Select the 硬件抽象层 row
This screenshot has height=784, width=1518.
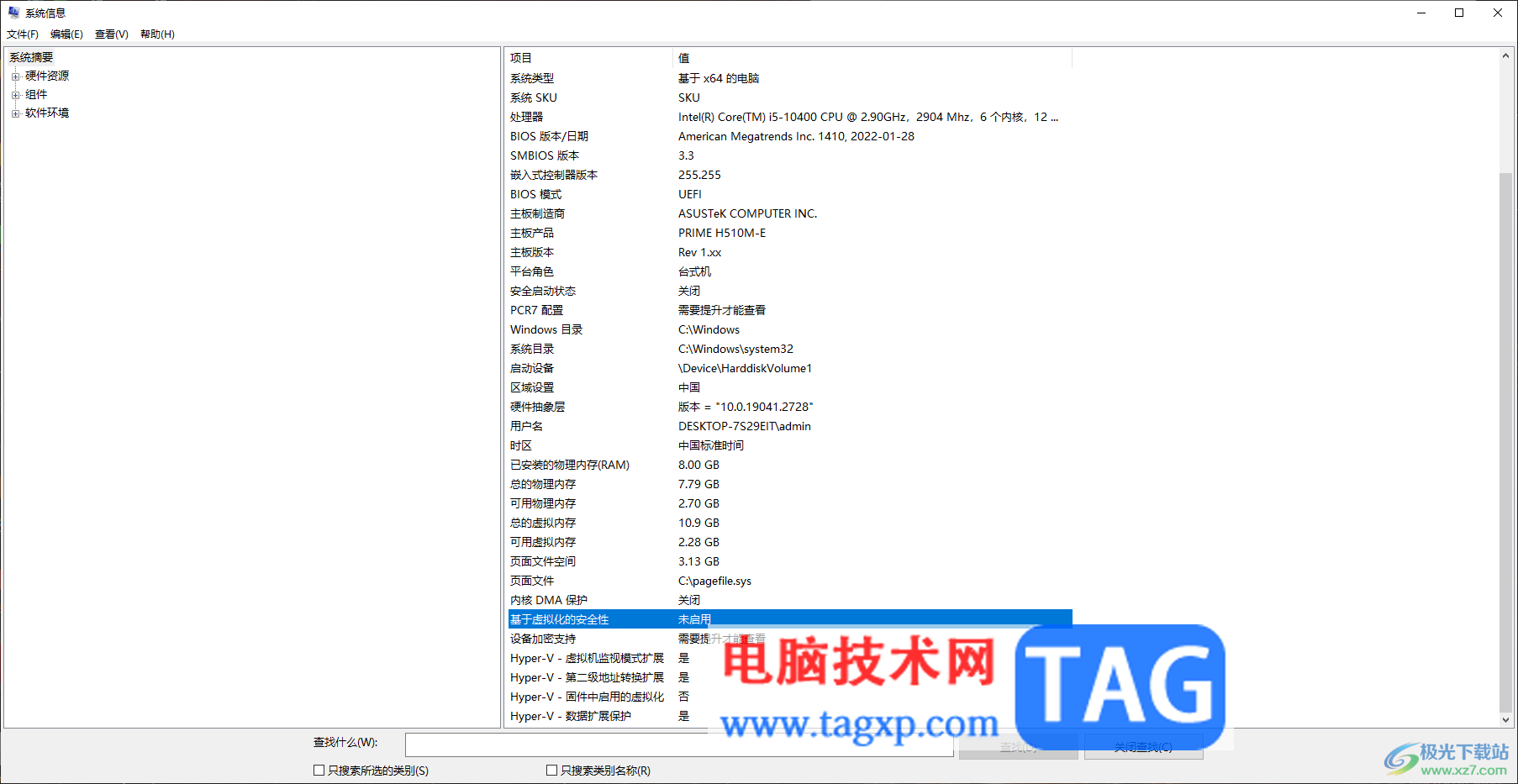point(790,407)
